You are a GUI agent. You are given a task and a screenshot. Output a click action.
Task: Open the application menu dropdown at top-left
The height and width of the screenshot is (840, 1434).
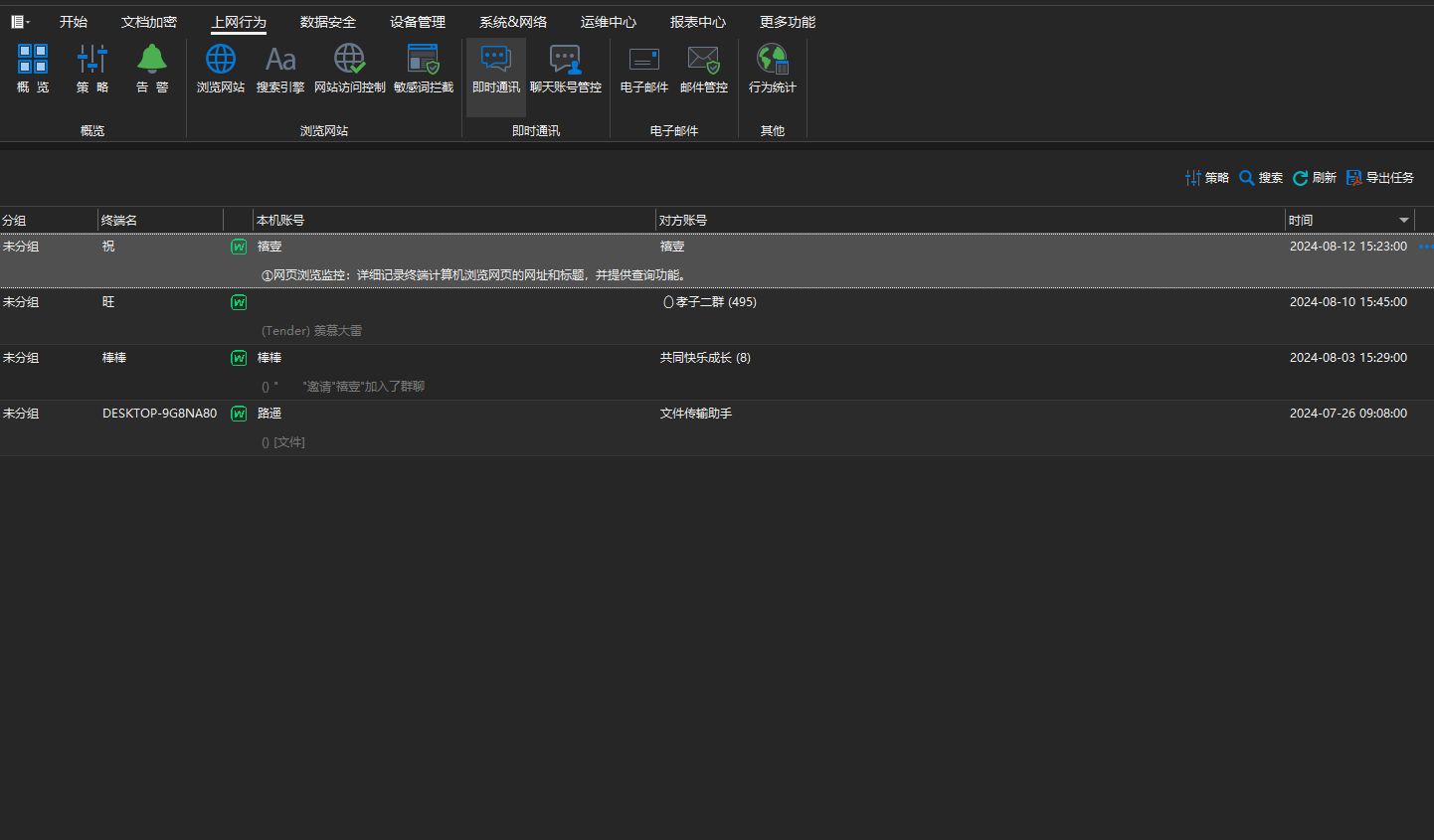click(20, 22)
